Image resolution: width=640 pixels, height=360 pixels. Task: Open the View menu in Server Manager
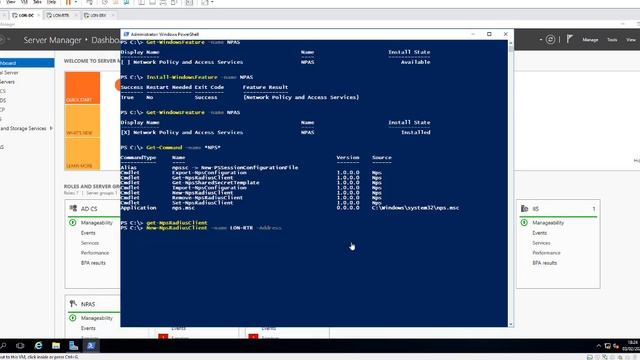[x=631, y=40]
